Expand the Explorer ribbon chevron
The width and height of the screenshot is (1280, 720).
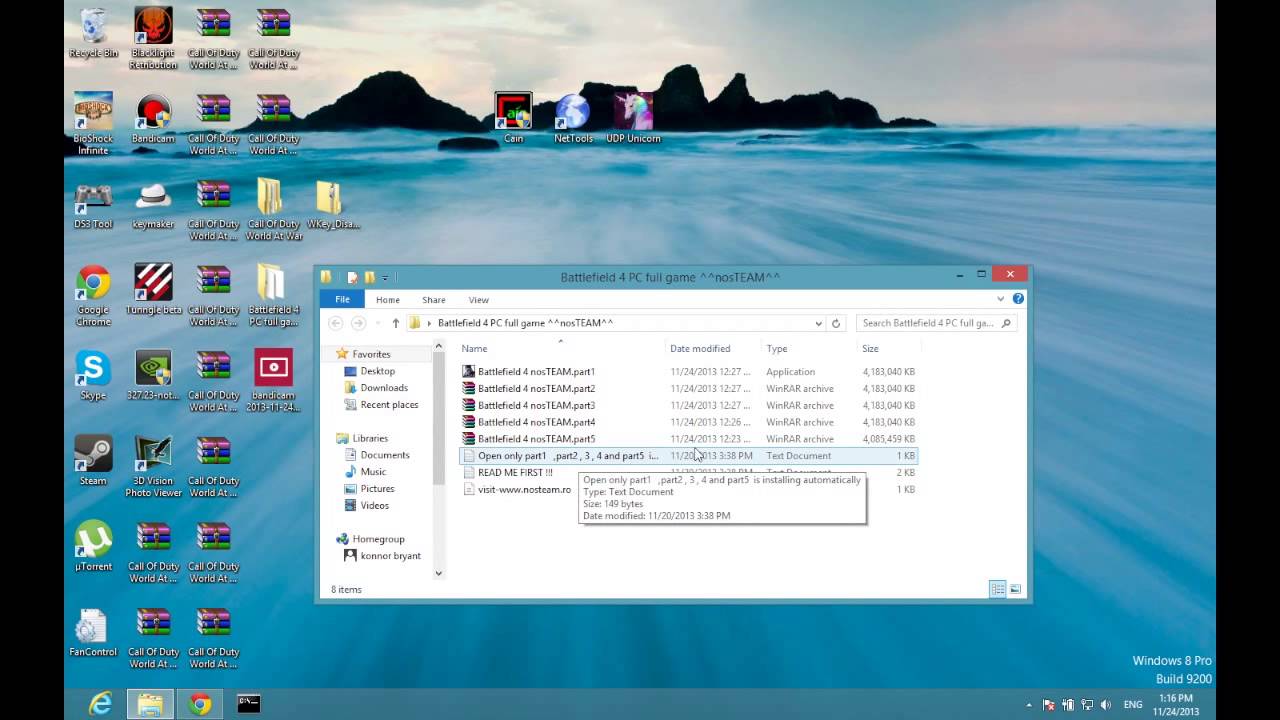pos(1000,299)
